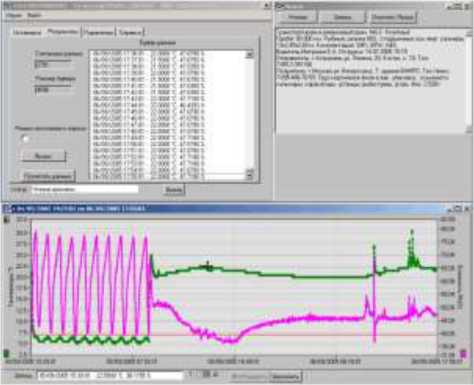The image size is (474, 385).
Task: Click the black cross marker on the green curve
Action: click(209, 266)
